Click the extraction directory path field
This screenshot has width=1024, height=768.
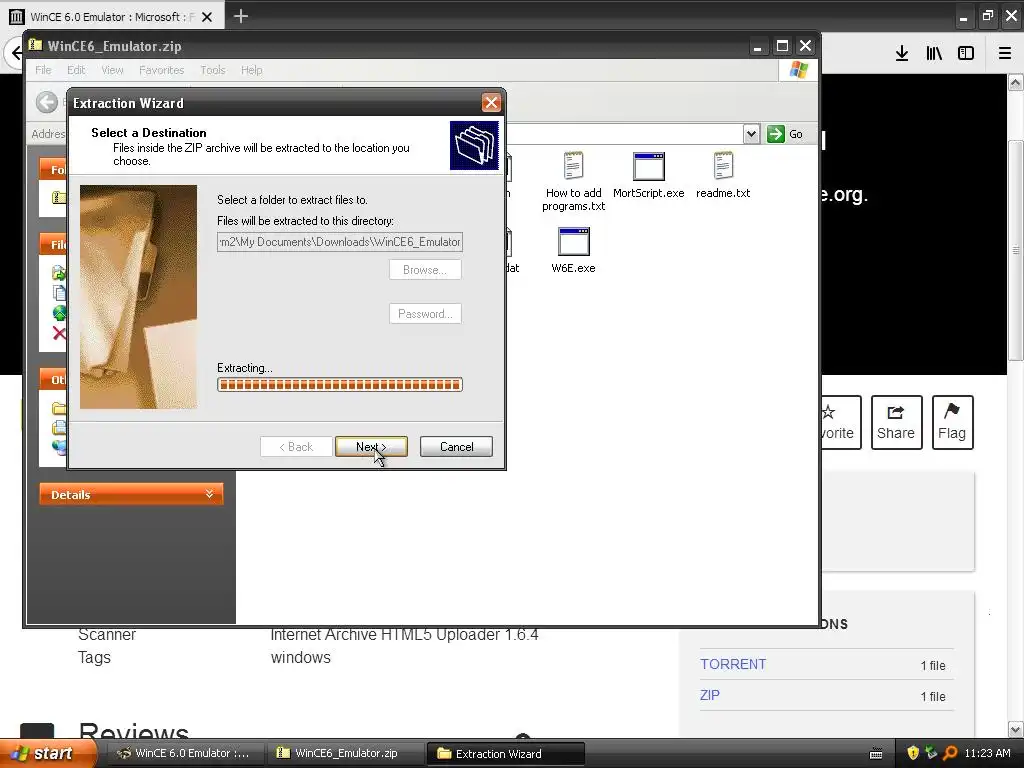pos(340,242)
